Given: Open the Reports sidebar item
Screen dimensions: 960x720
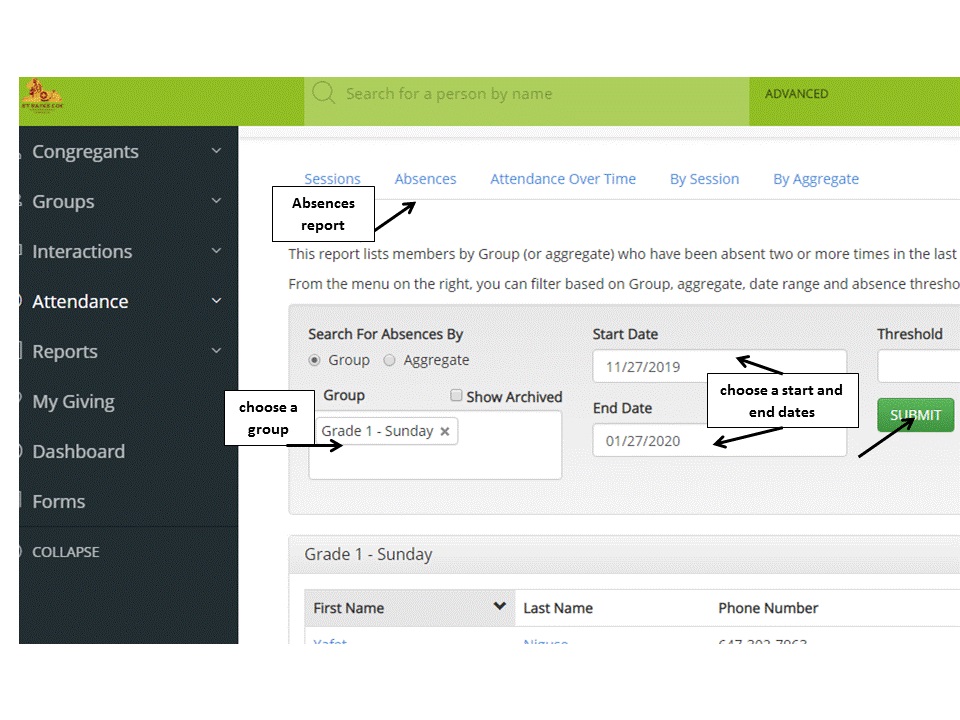Looking at the screenshot, I should pos(65,351).
